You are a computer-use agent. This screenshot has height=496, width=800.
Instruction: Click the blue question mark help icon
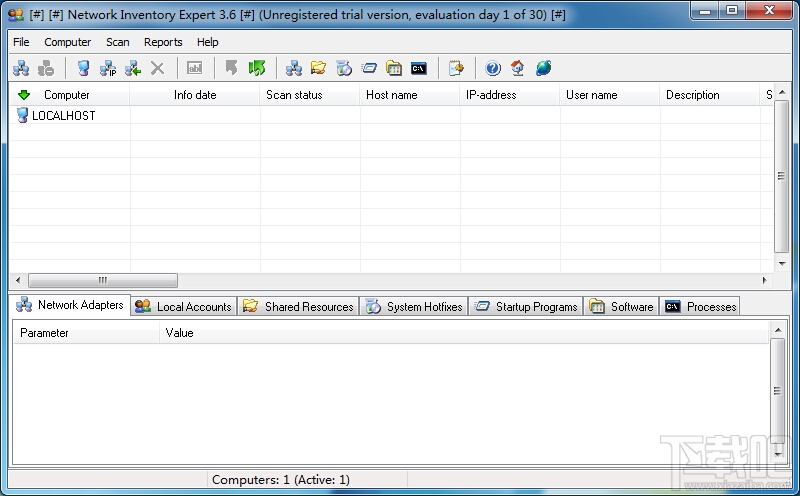tap(493, 68)
